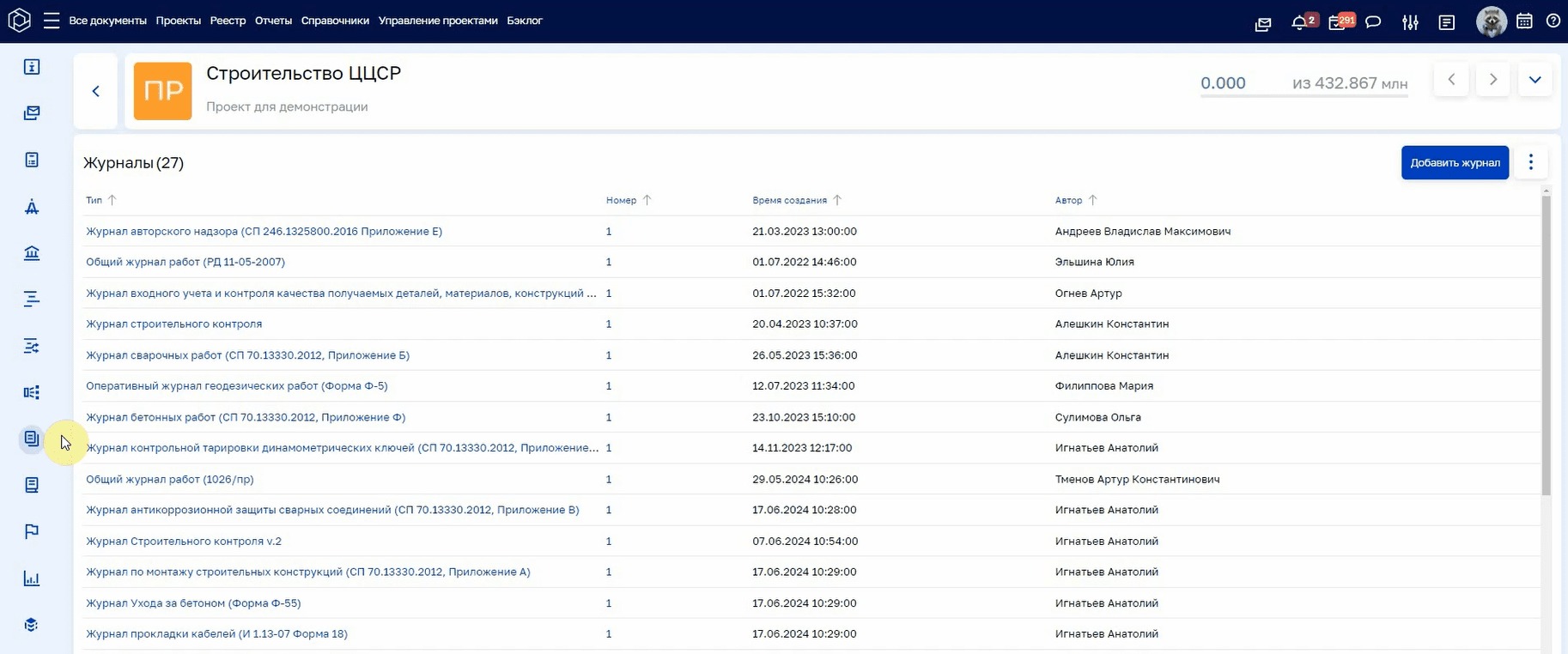The width and height of the screenshot is (1568, 654).
Task: Open the notifications bell icon
Action: point(1299,23)
